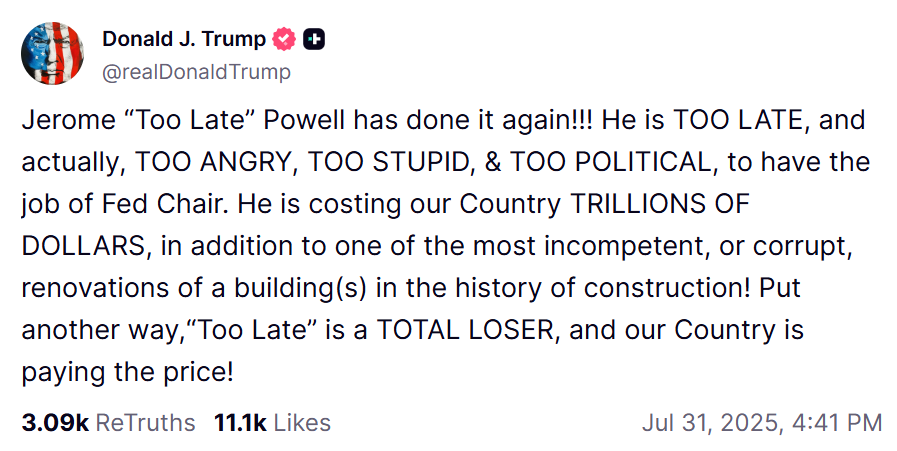This screenshot has width=897, height=451.
Task: View the 11.1k Likes list
Action: coord(272,423)
